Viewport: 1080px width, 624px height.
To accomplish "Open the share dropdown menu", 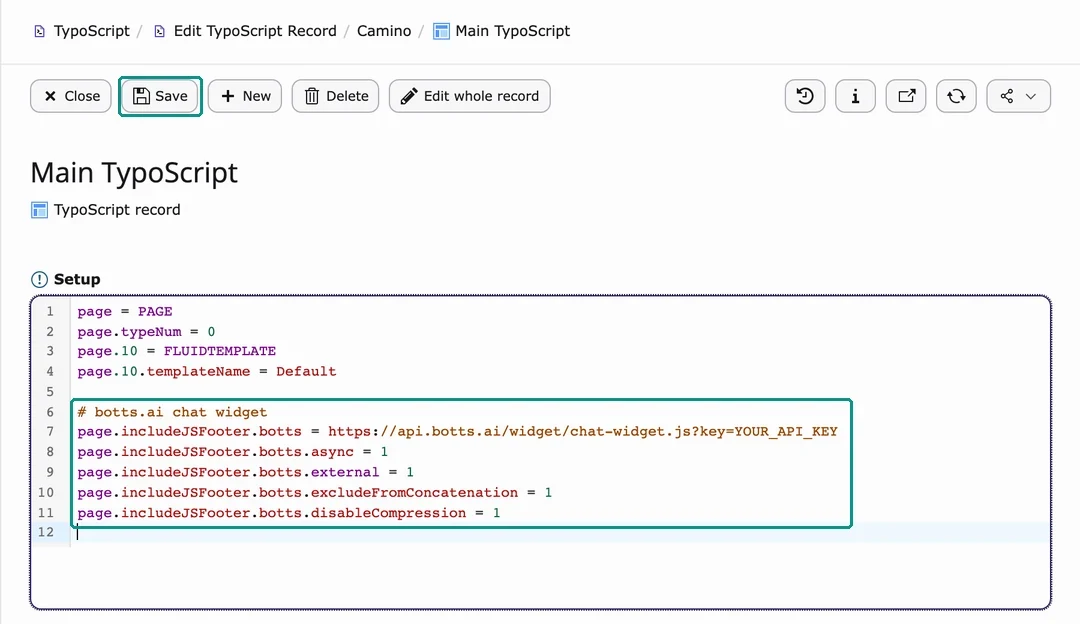I will [x=1019, y=96].
